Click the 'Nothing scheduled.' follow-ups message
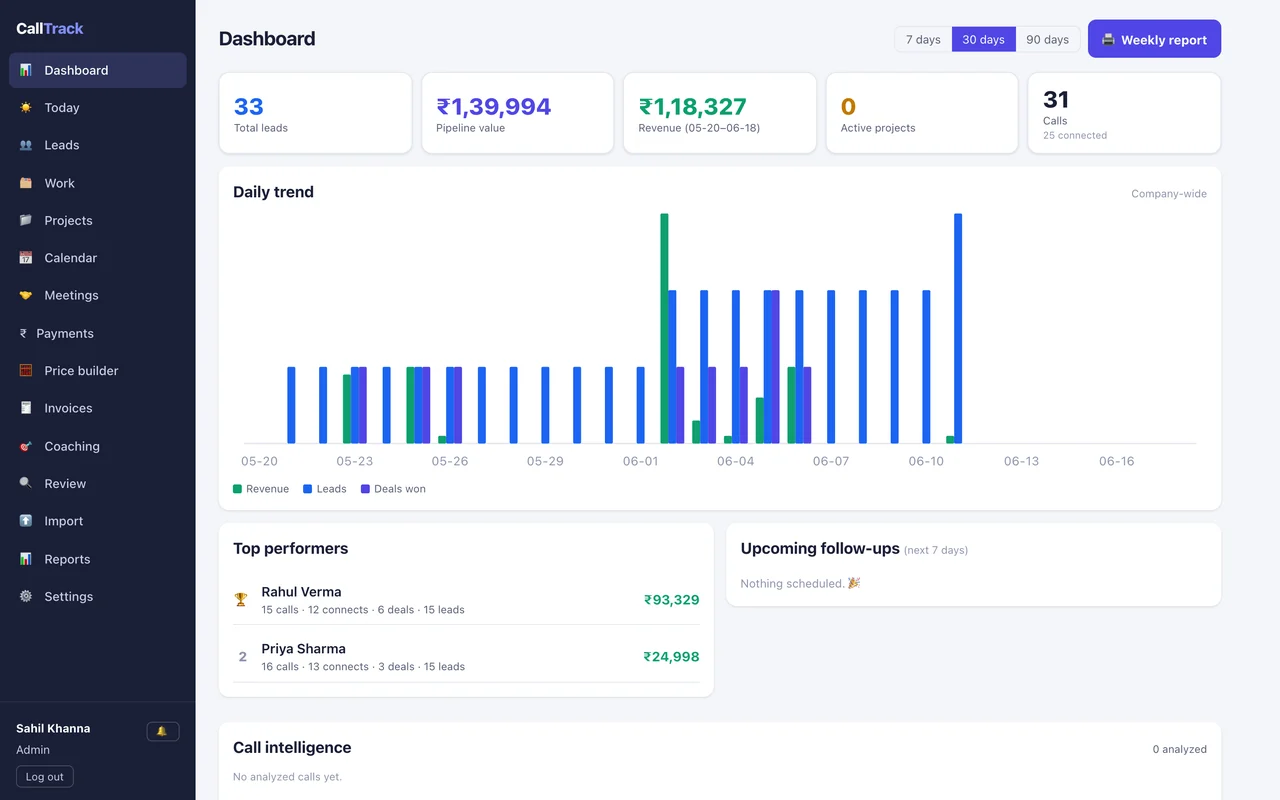Image resolution: width=1280 pixels, height=800 pixels. coord(800,583)
